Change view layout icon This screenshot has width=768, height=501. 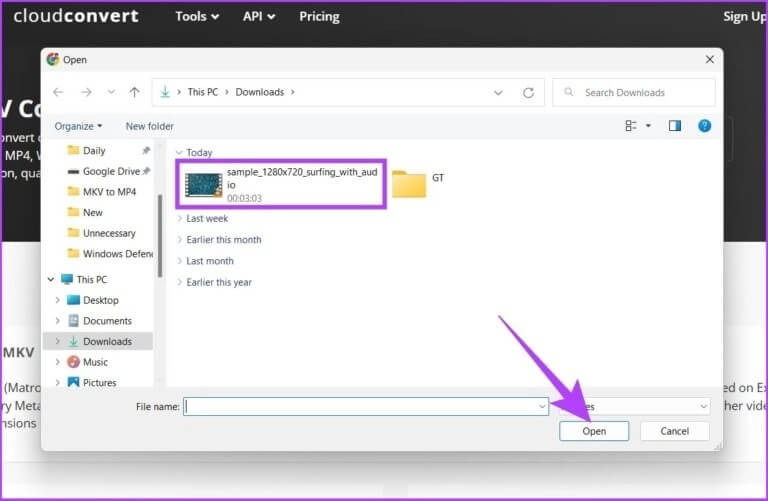pos(631,126)
